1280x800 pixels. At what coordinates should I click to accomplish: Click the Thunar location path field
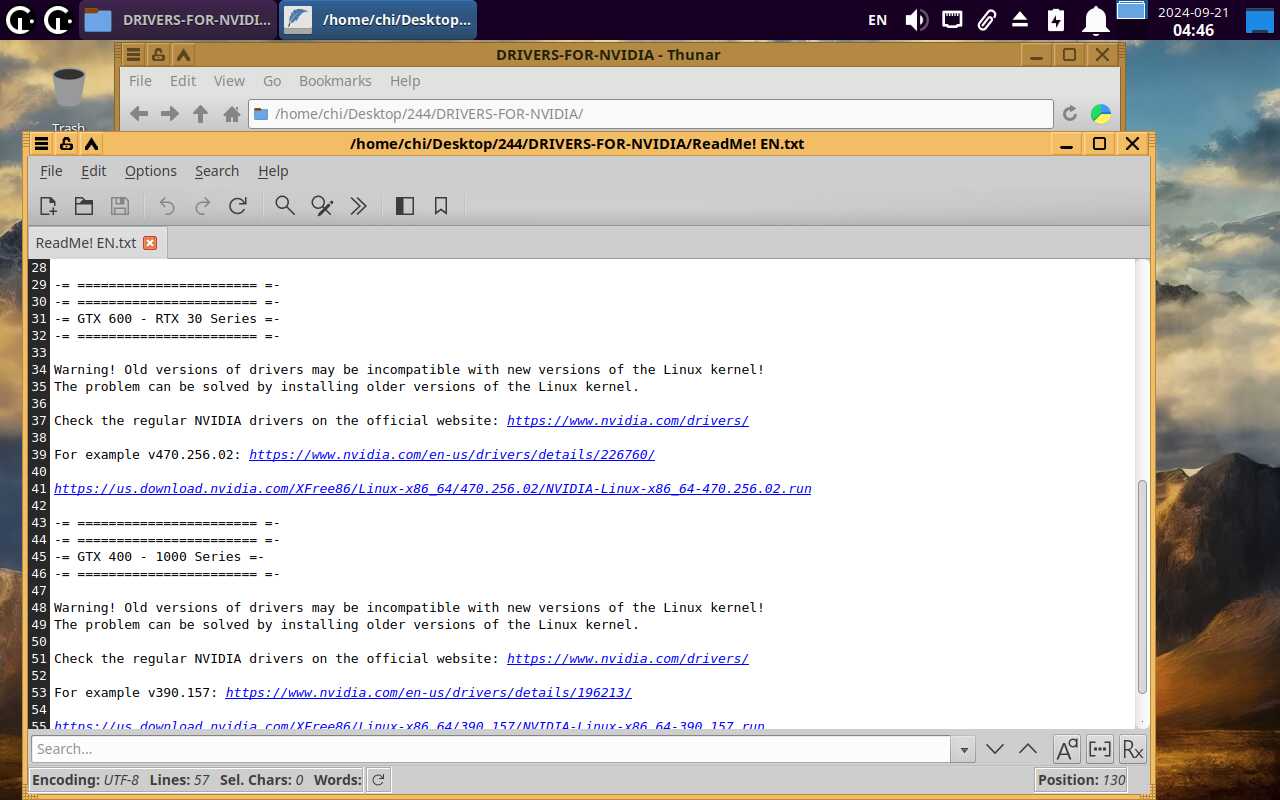click(x=651, y=114)
